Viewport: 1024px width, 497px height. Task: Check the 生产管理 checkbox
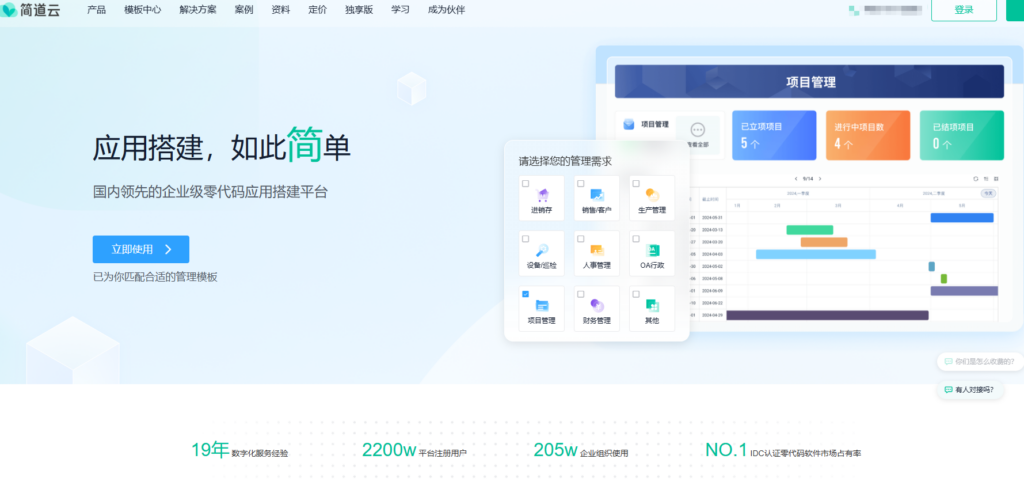tap(636, 184)
